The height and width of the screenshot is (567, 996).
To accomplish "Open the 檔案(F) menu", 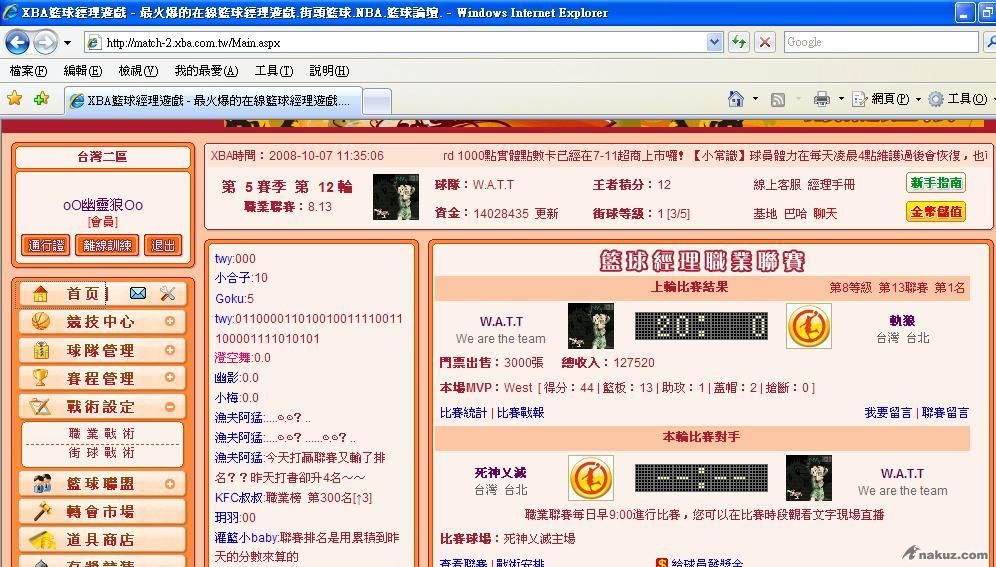I will [28, 70].
